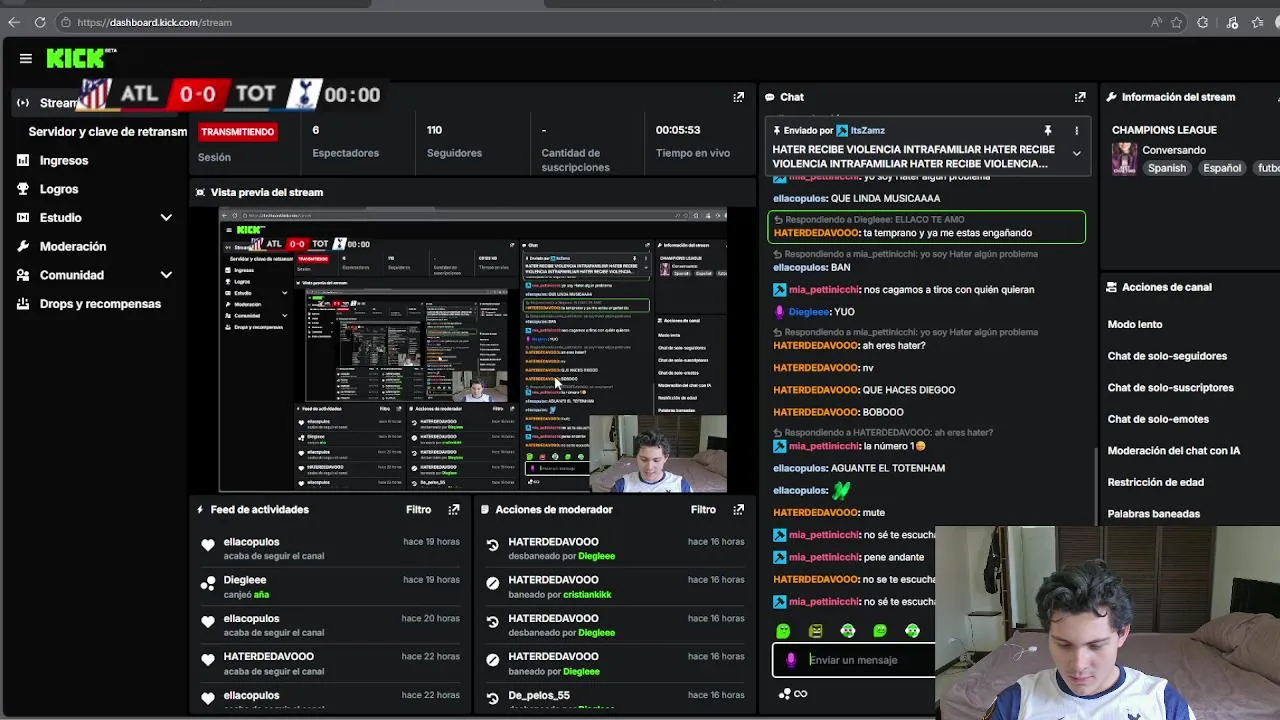Click undo icon for first HATERDEDAVOOO desbaneado entry
The width and height of the screenshot is (1280, 720).
pyautogui.click(x=492, y=545)
